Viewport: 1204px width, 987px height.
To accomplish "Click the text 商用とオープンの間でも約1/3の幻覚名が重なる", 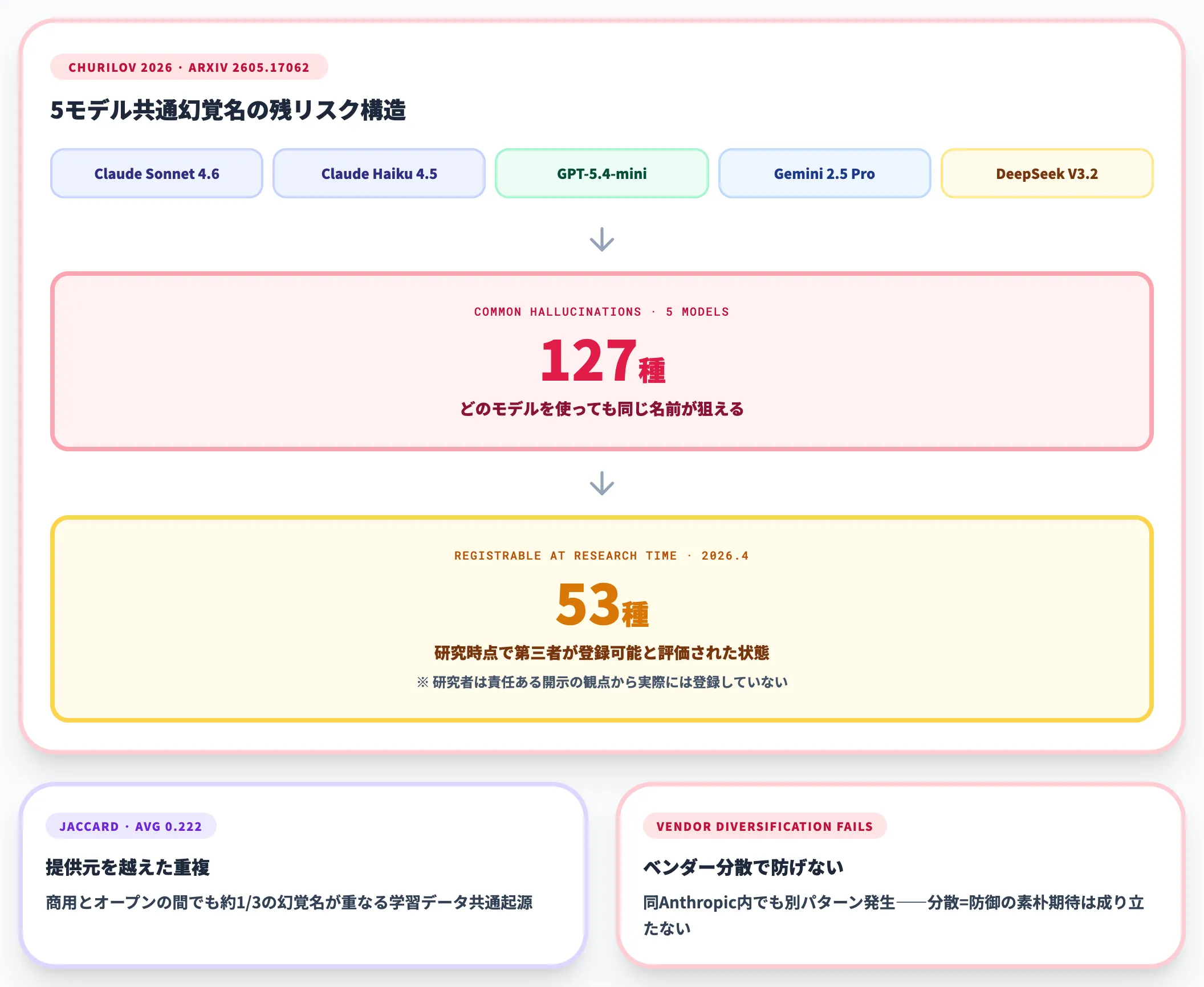I will [x=217, y=903].
